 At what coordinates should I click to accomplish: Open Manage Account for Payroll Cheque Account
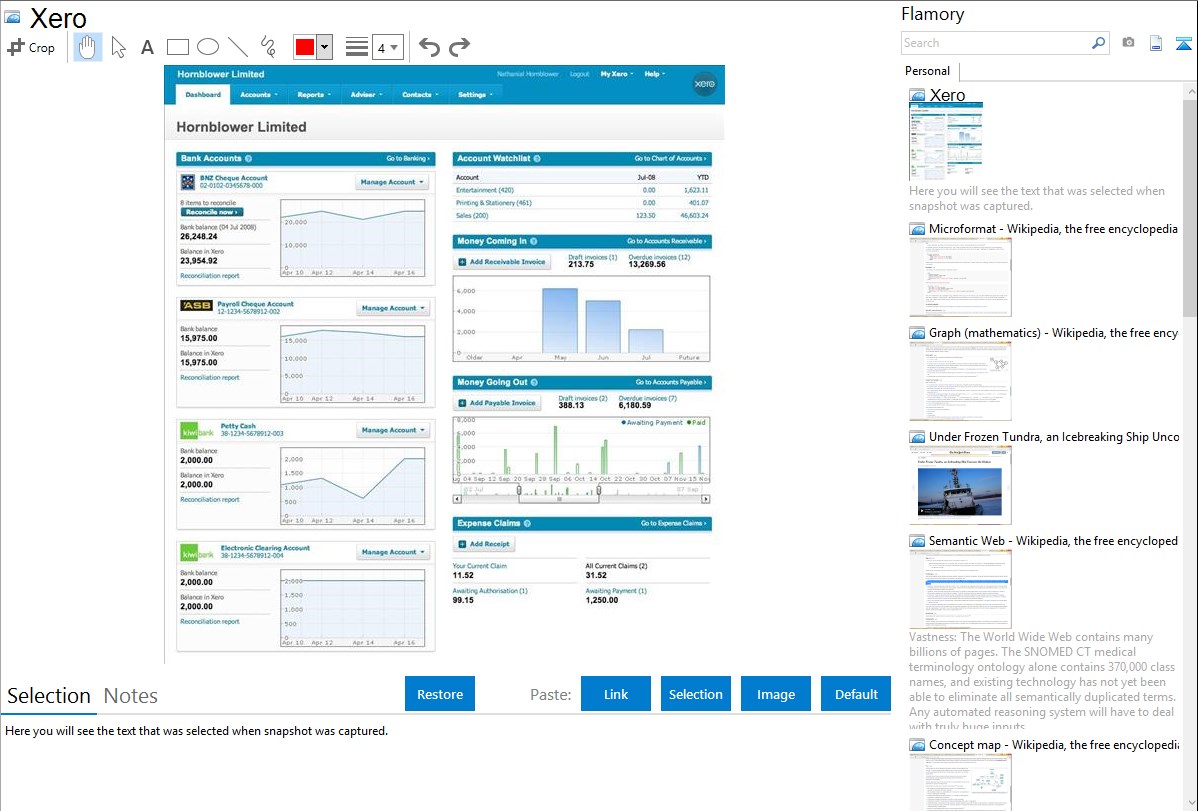coord(393,308)
